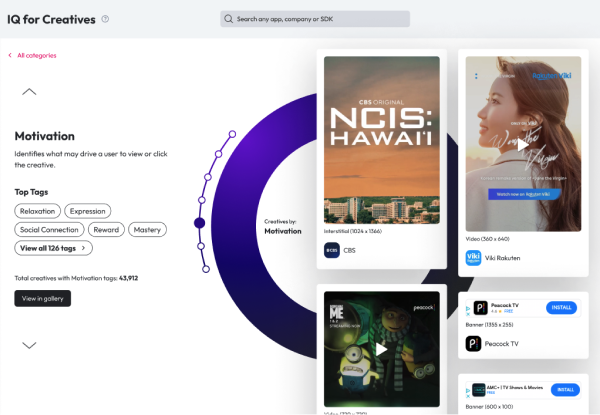This screenshot has height=415, width=600.
Task: Select the topmost dot on the category arc
Action: 232,134
